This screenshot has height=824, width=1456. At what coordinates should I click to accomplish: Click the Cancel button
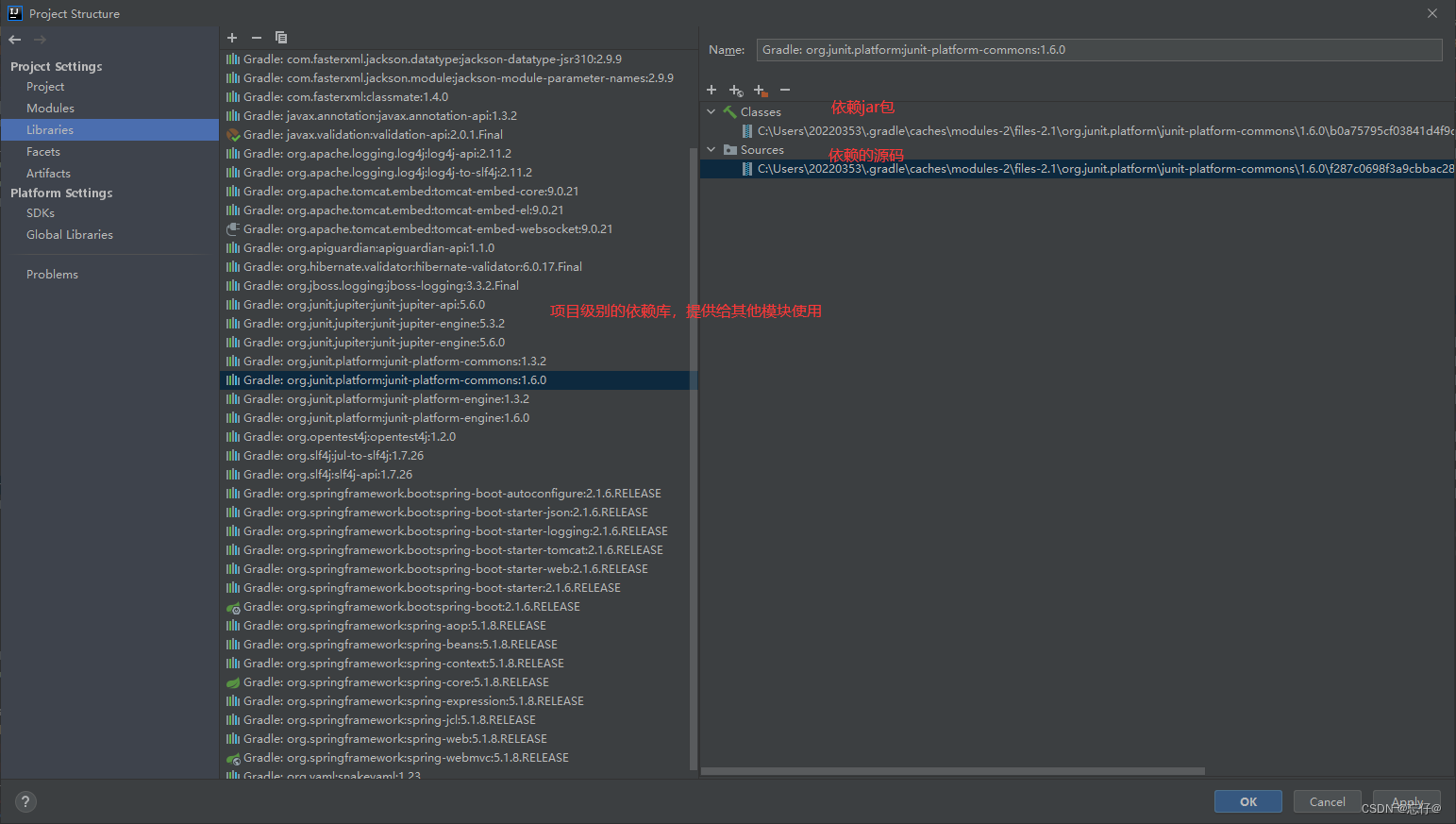pos(1327,800)
